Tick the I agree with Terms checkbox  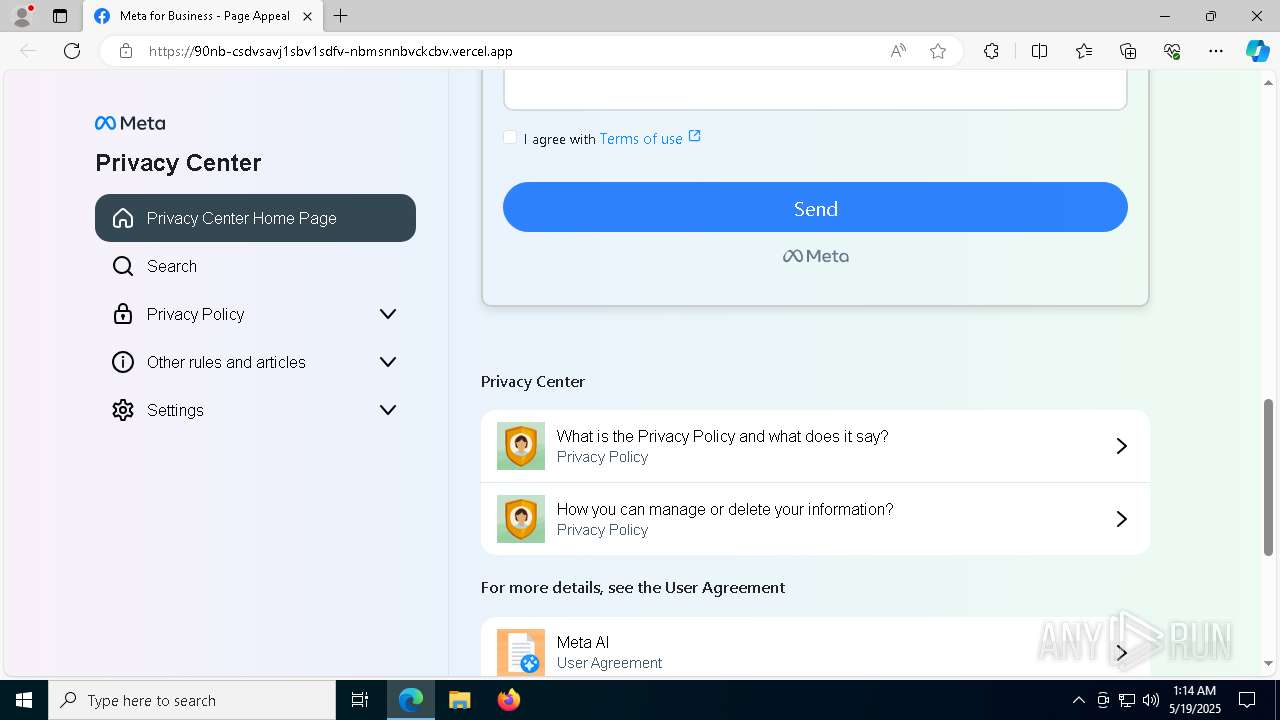(510, 138)
